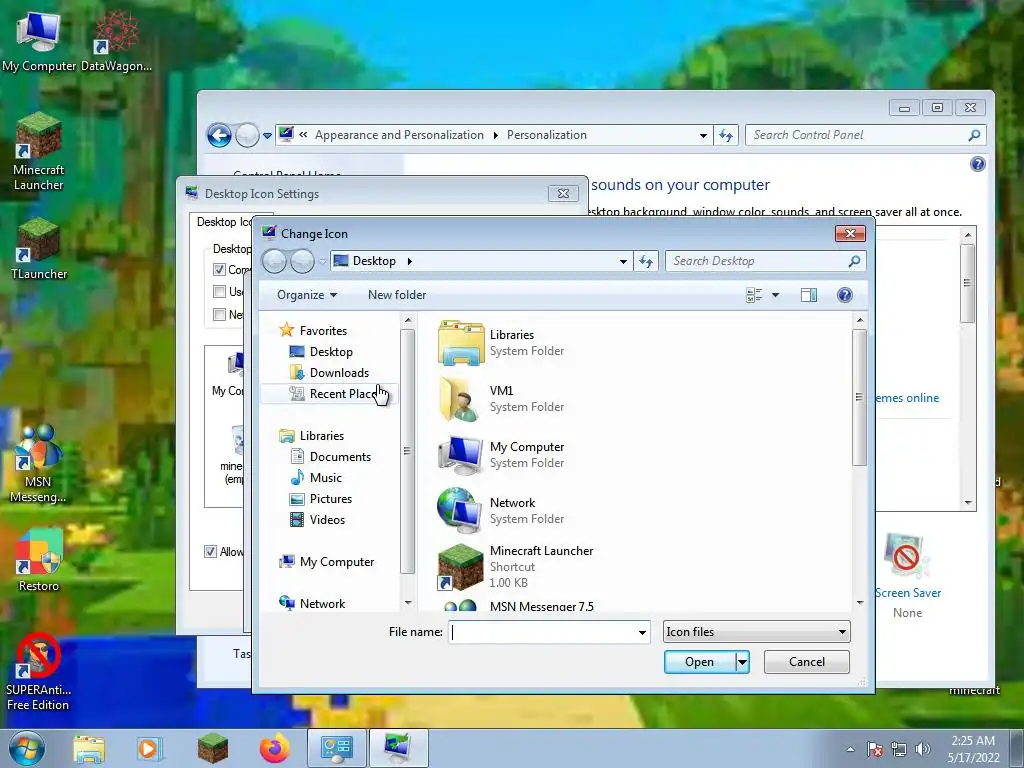This screenshot has width=1024, height=768.
Task: Click Appearance and Personalization breadcrumb
Action: coord(399,135)
